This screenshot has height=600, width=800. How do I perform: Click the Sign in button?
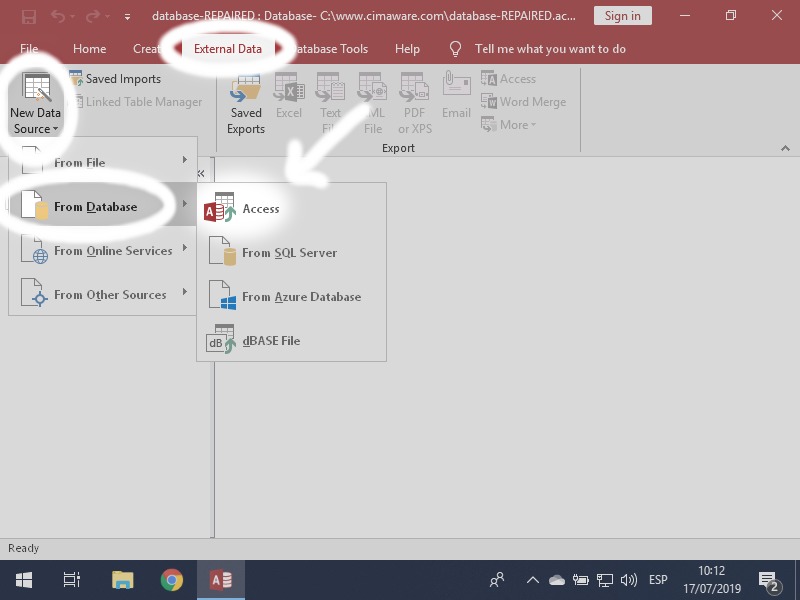coord(622,16)
